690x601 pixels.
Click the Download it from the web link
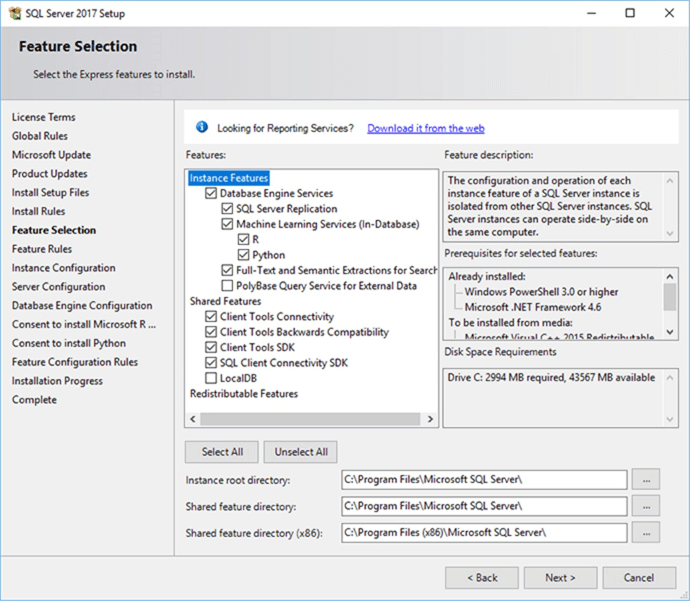426,128
